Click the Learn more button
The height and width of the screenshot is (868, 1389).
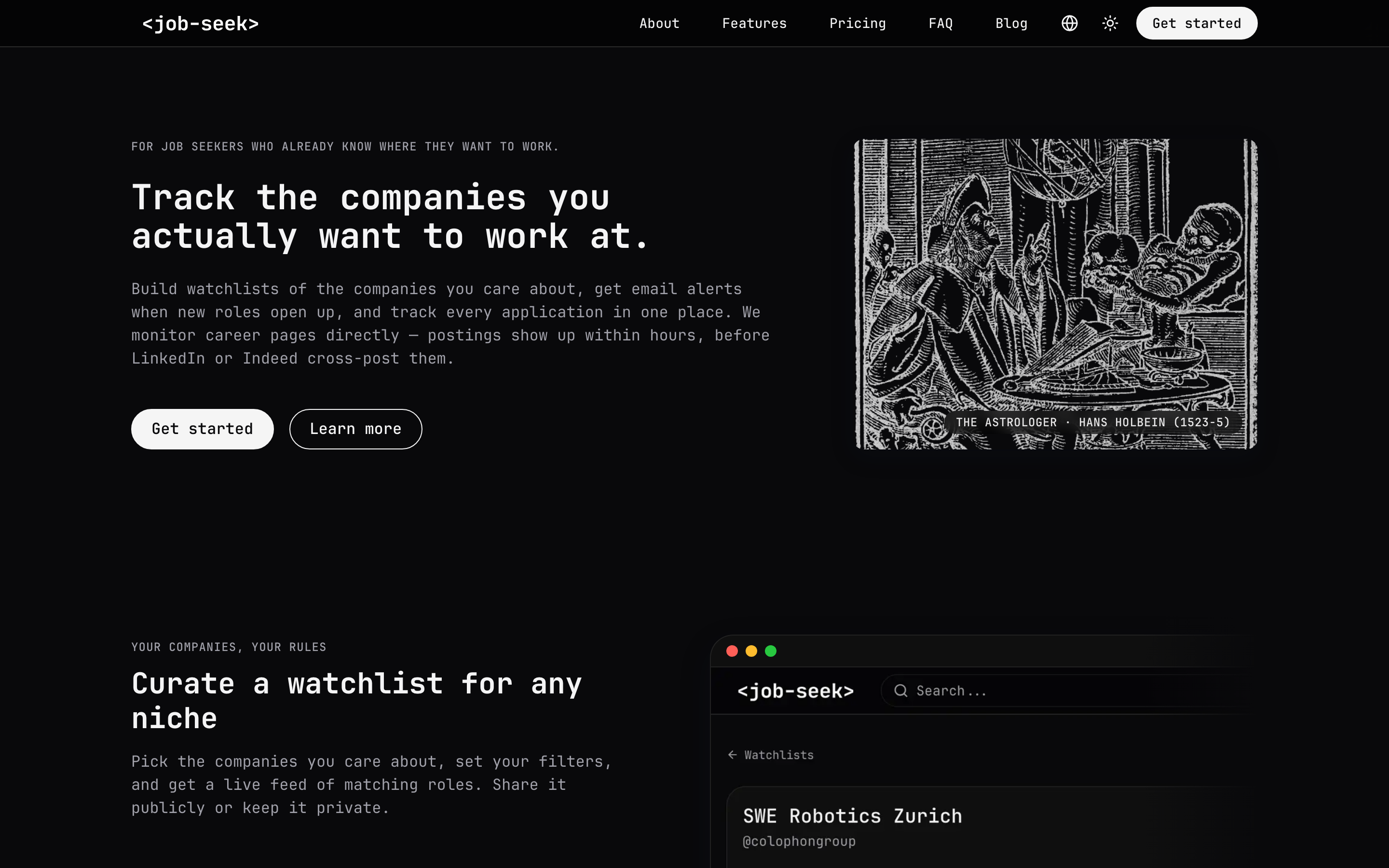tap(355, 429)
